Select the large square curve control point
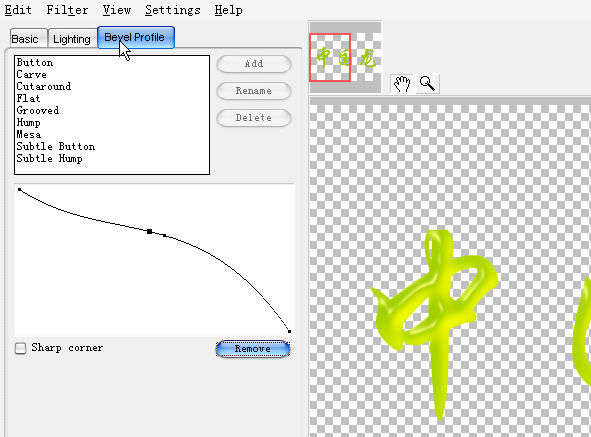 [150, 231]
